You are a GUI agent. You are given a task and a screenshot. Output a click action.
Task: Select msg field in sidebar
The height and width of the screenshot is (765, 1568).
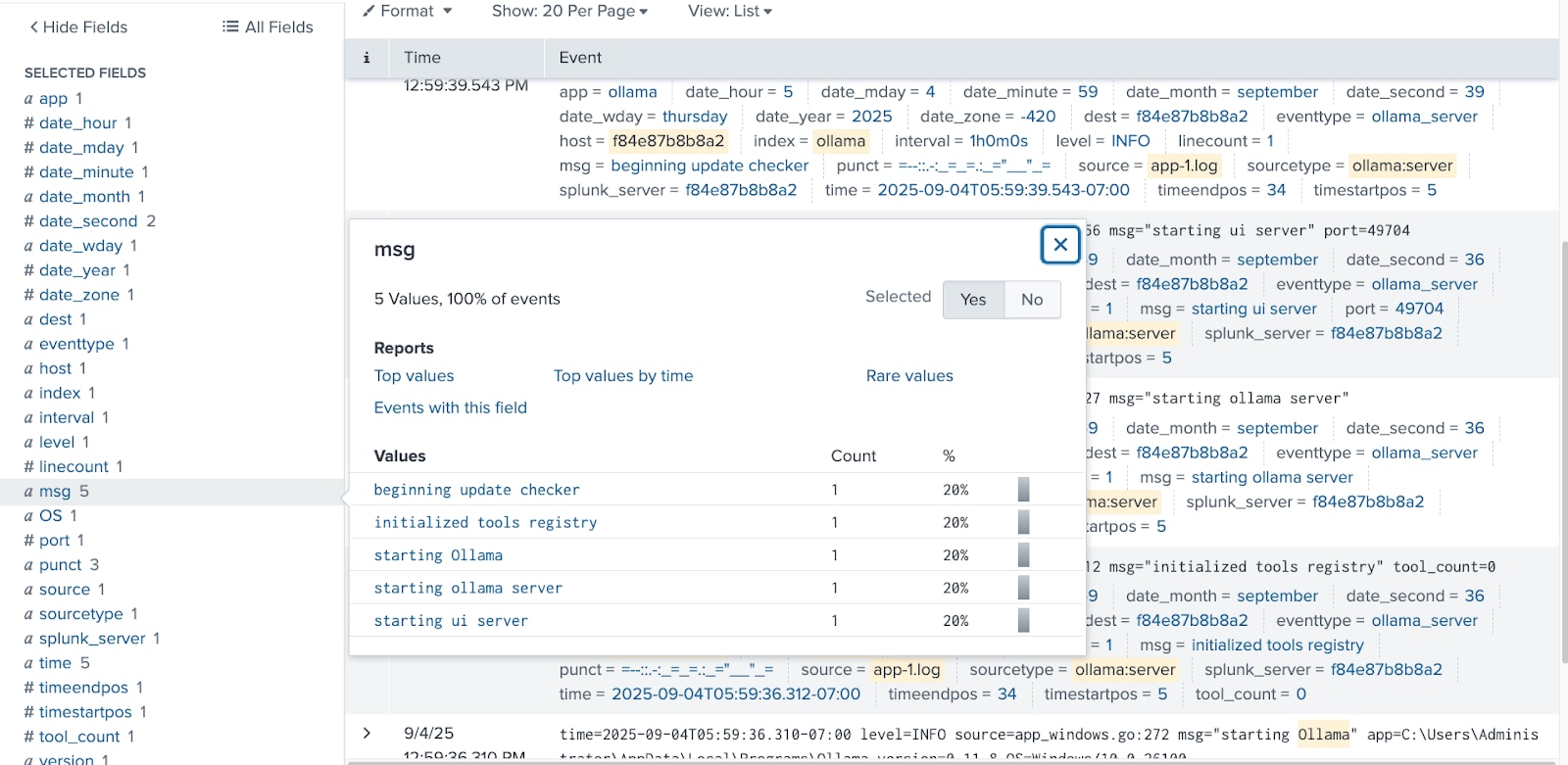click(55, 492)
